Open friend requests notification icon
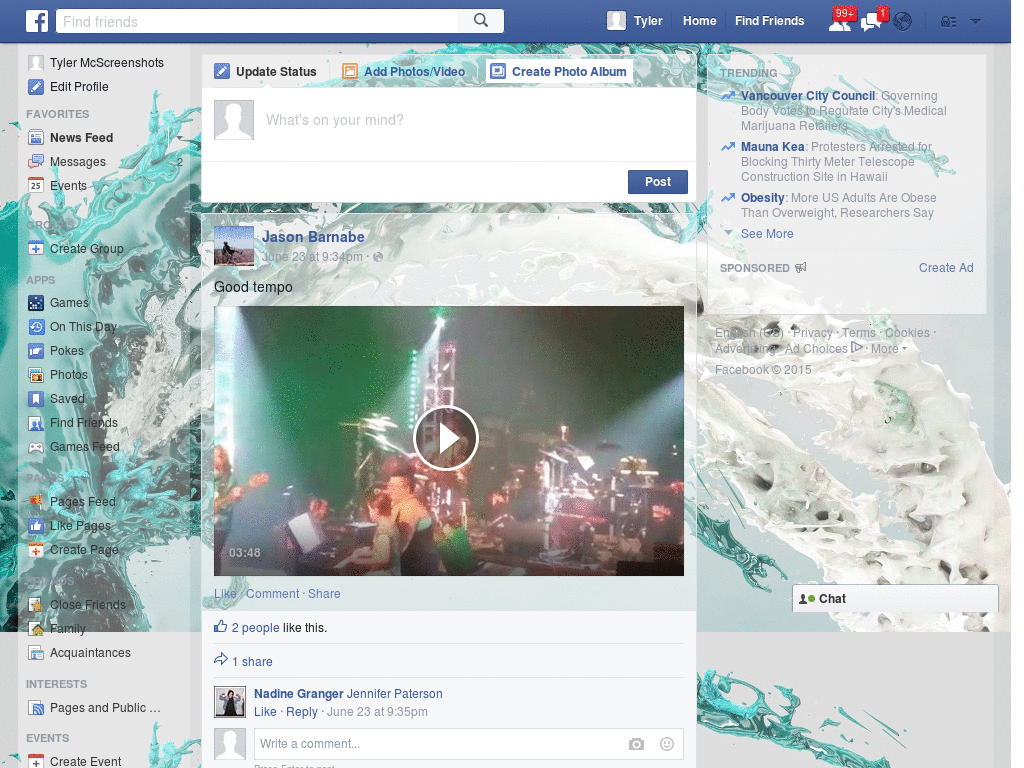The image size is (1024, 768). pos(840,22)
